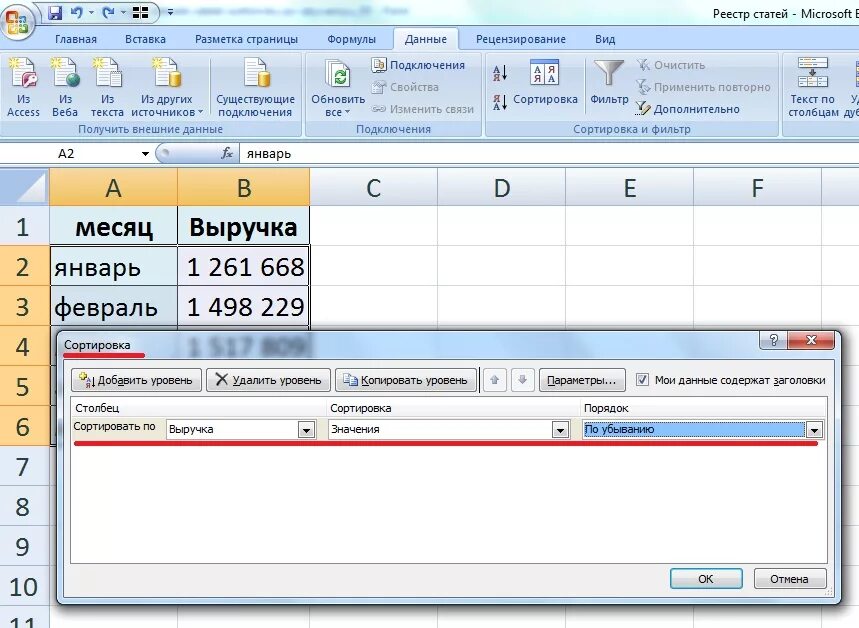Open Существующие подключения
Viewport: 859px width, 628px height.
point(255,88)
